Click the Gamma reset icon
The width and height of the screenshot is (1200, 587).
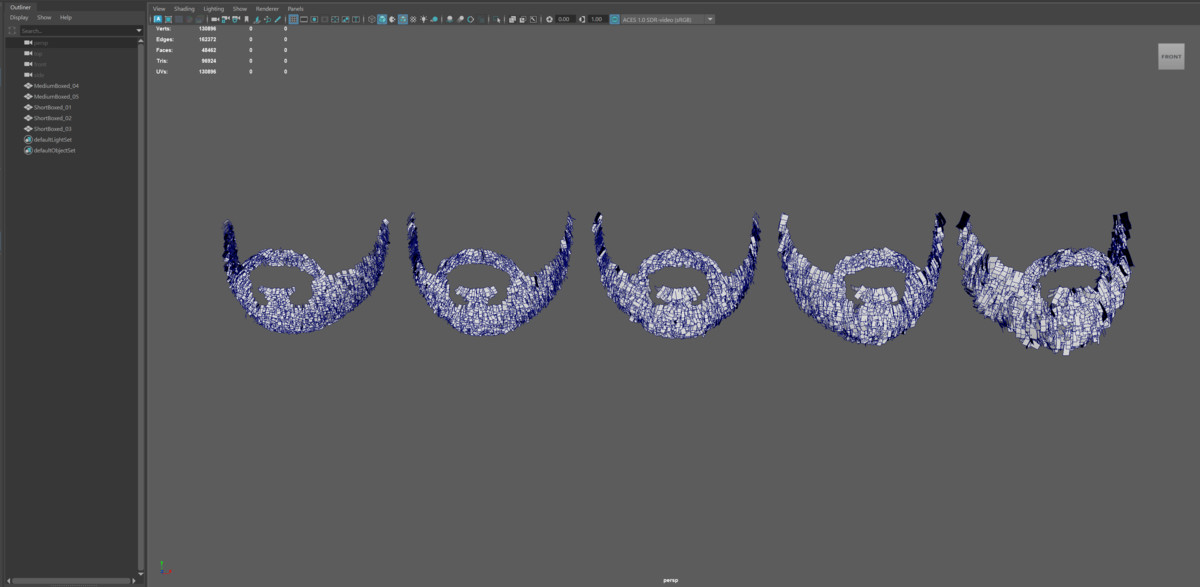(581, 19)
